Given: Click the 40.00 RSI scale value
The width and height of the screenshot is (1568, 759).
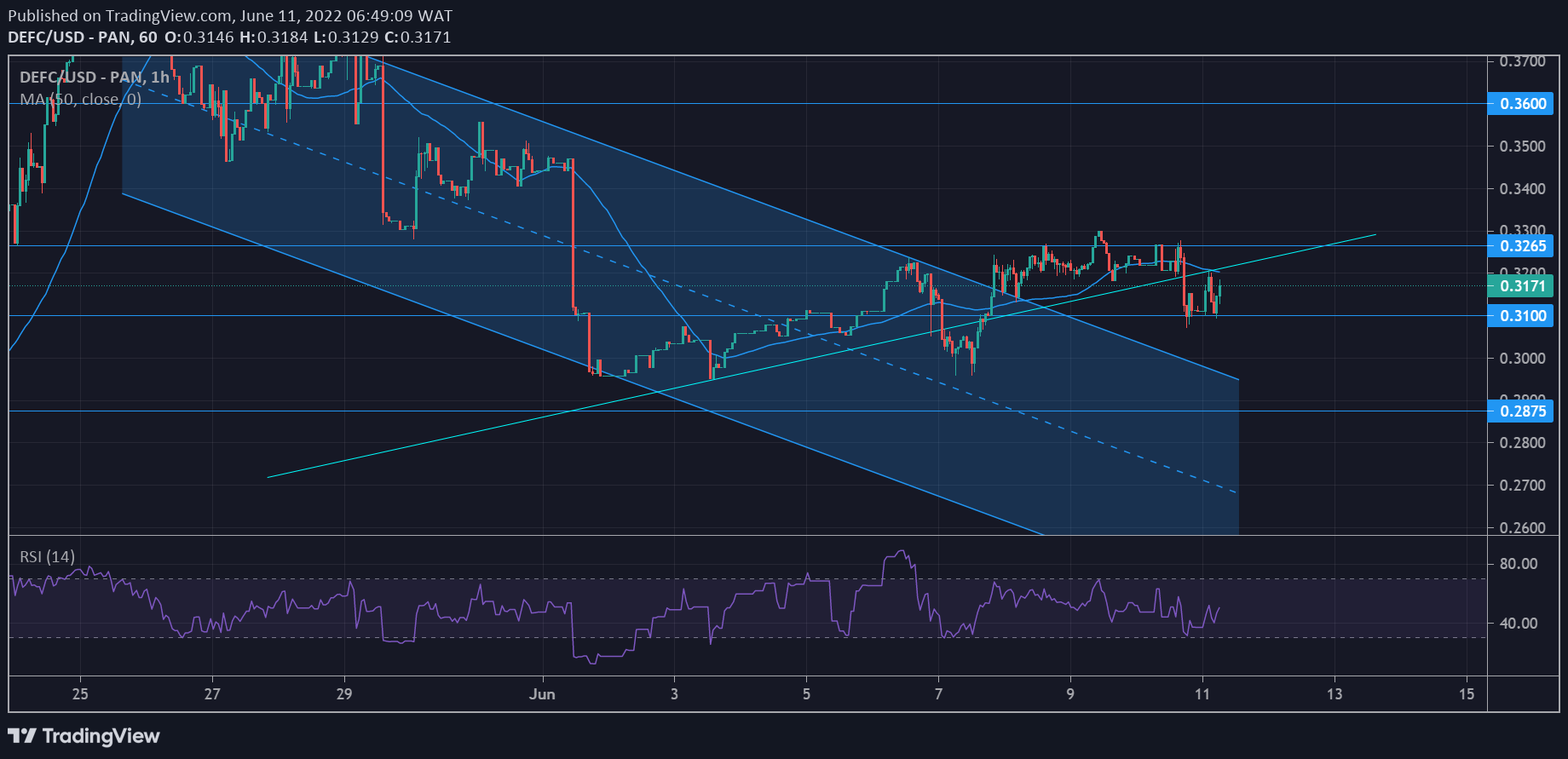Looking at the screenshot, I should click(1519, 624).
